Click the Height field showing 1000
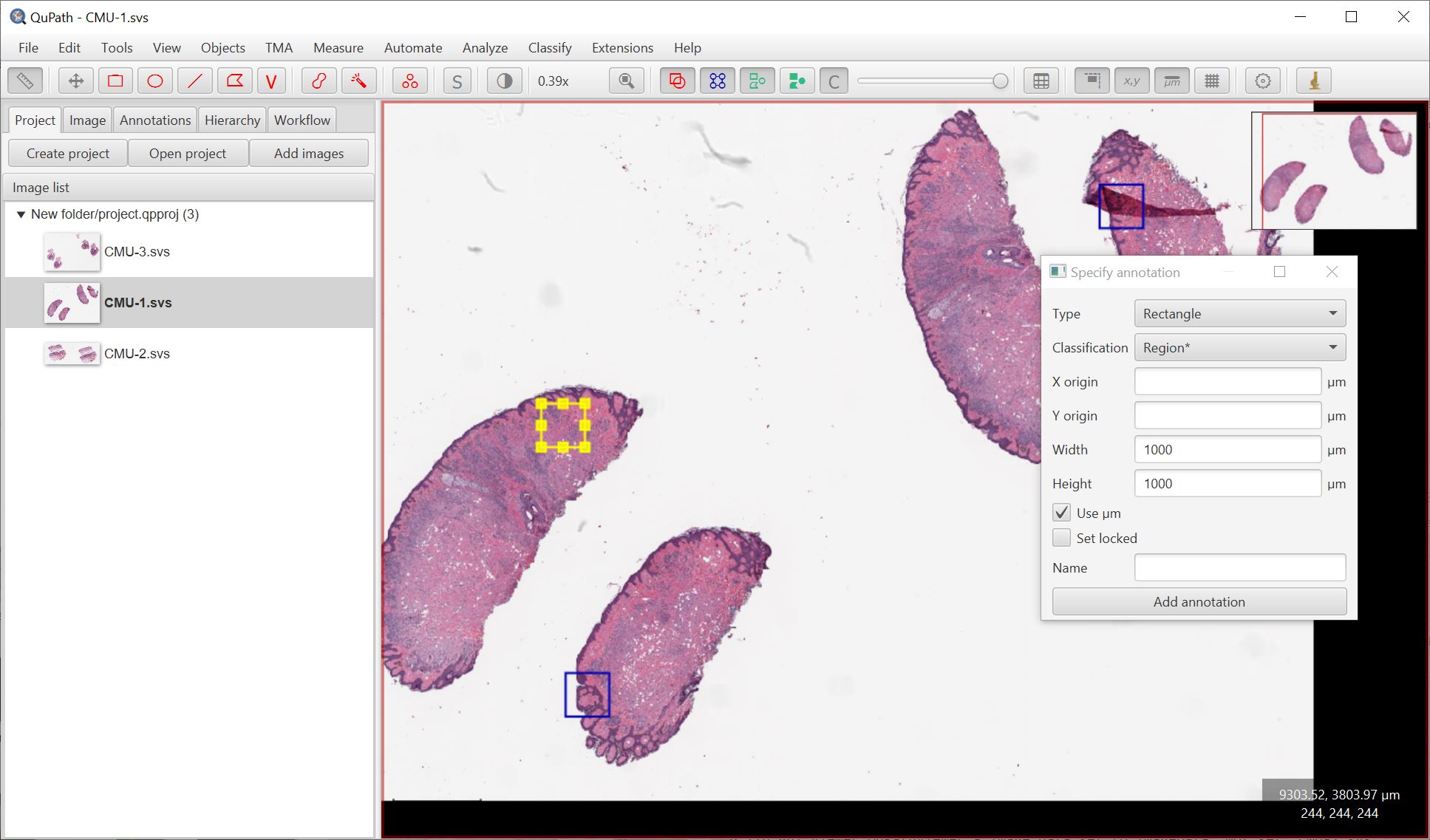Viewport: 1430px width, 840px height. coord(1228,483)
